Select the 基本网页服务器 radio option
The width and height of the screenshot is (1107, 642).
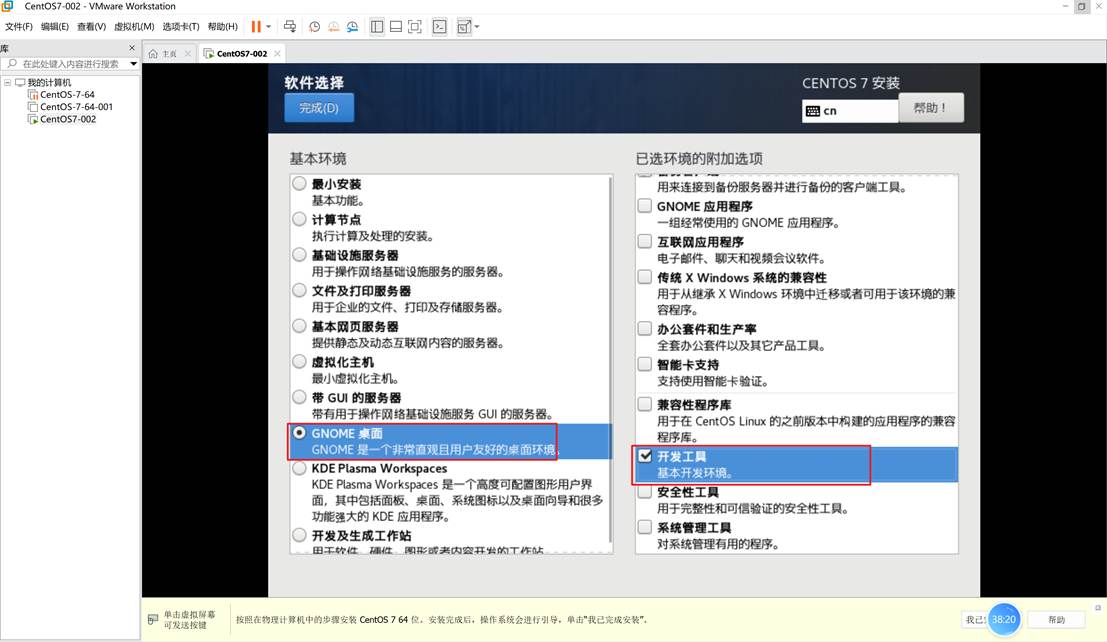point(299,326)
